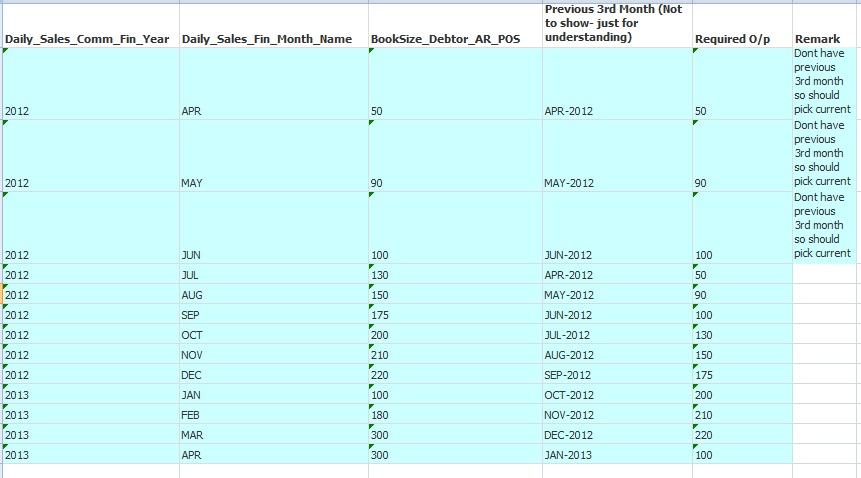Select the cell showing JAN-2013
The height and width of the screenshot is (478, 861).
pos(617,454)
